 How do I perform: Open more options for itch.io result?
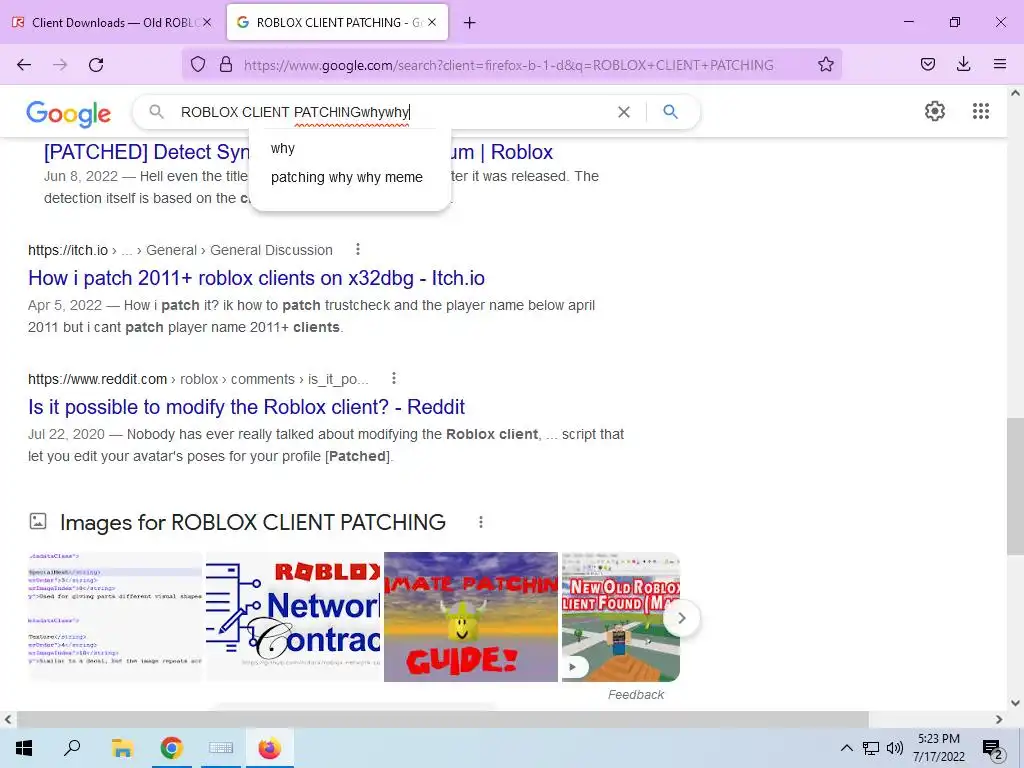(358, 249)
